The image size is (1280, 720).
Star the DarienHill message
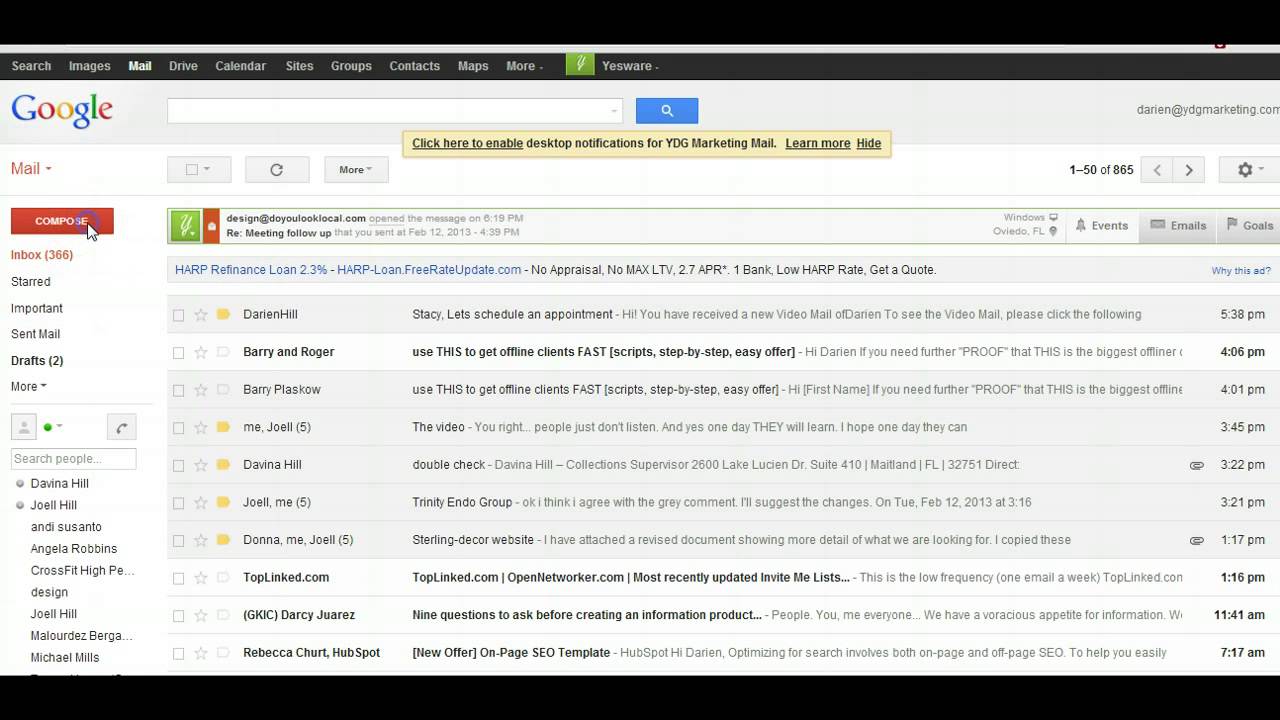(200, 314)
